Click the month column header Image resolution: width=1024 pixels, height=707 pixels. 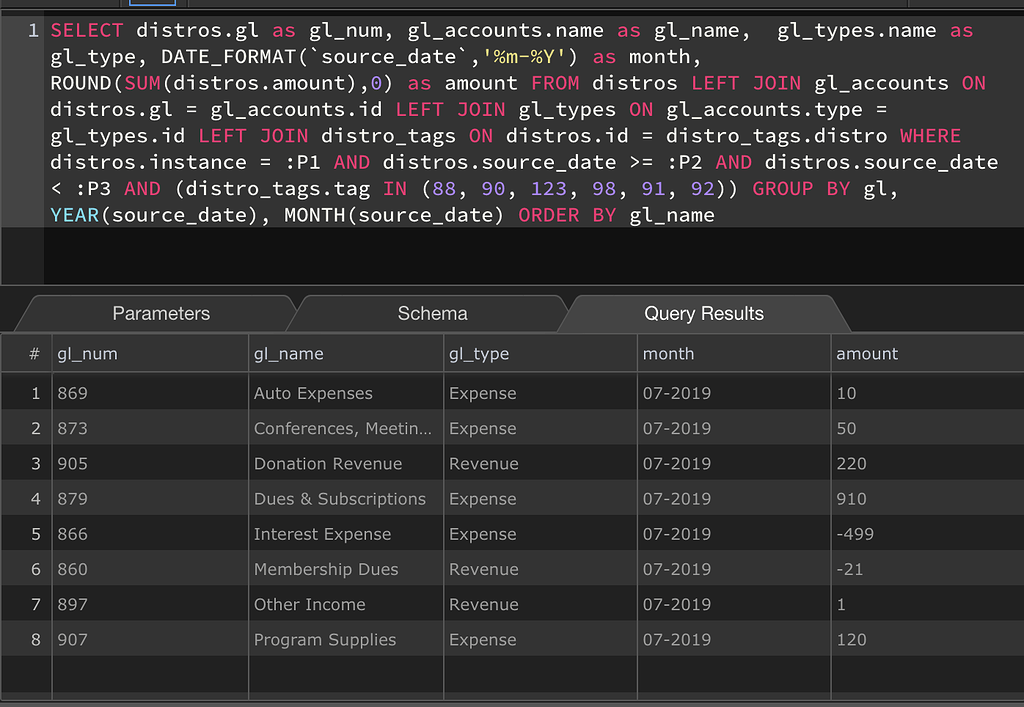click(x=668, y=353)
